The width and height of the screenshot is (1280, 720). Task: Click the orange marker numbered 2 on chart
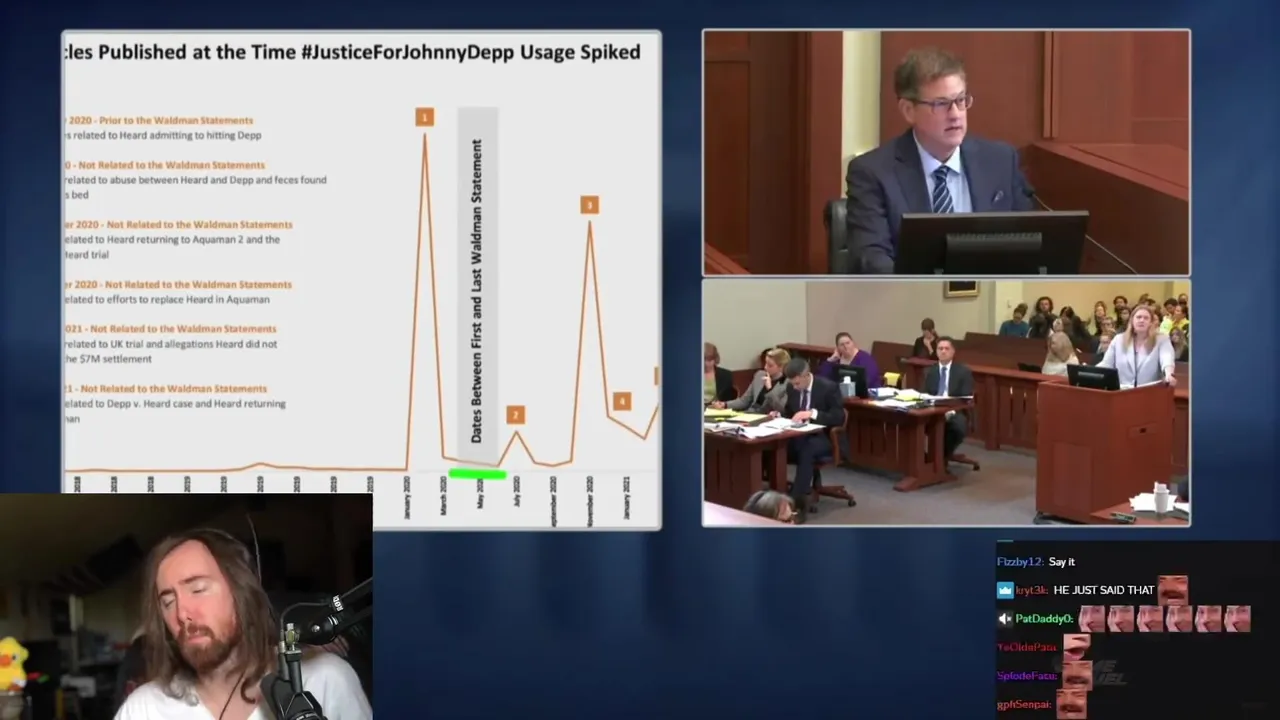(515, 415)
